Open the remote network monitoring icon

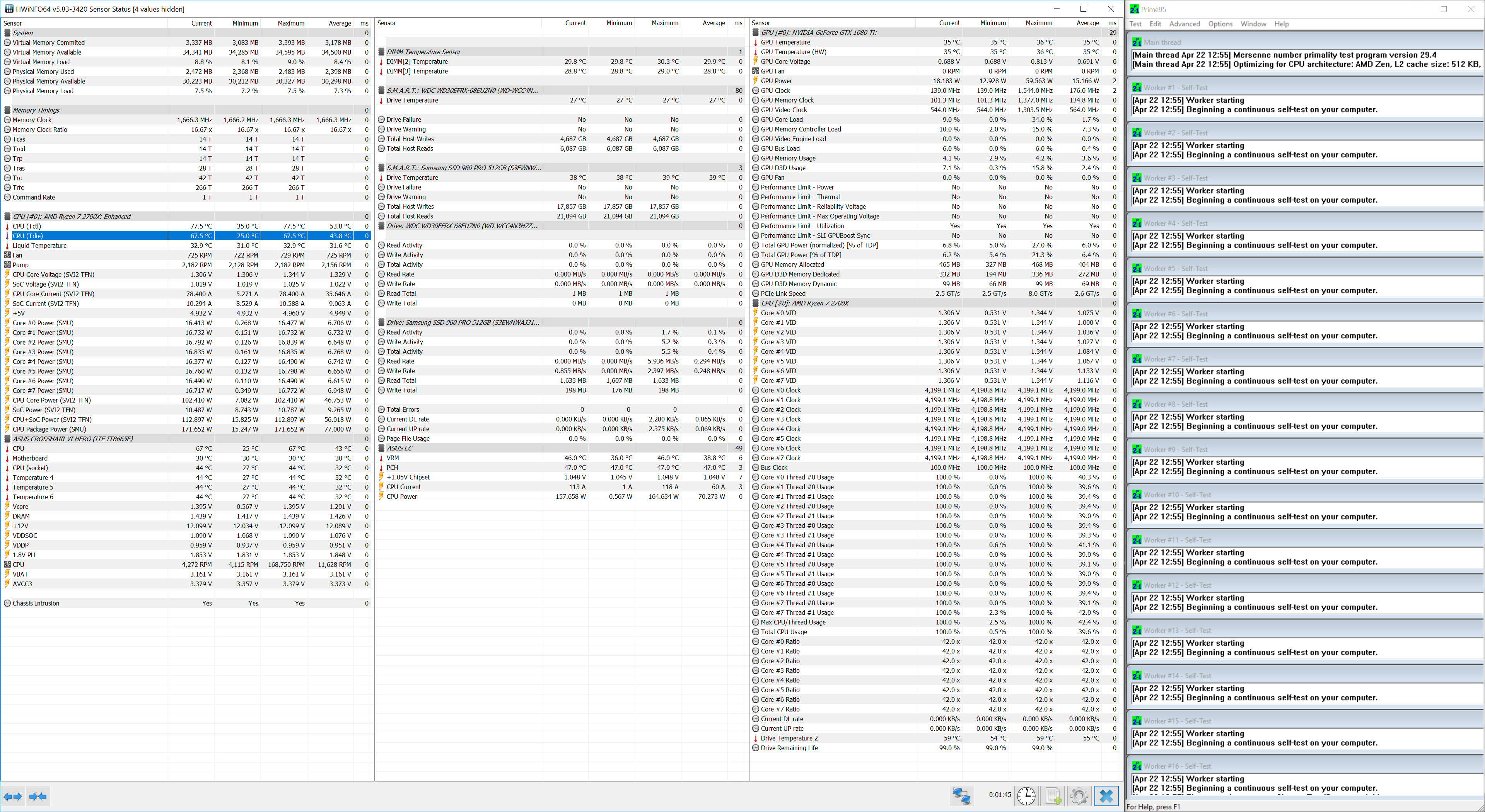961,796
